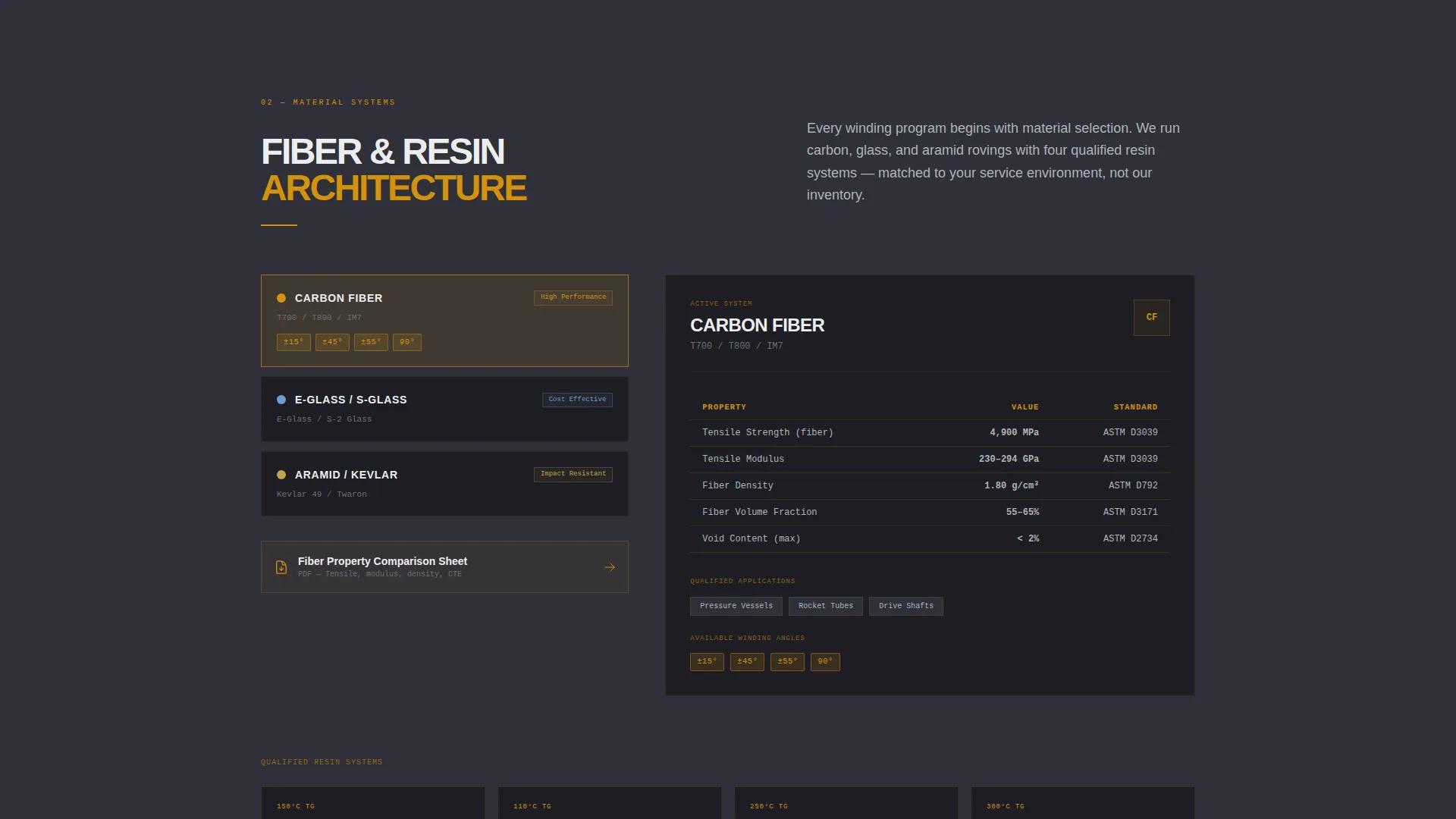Image resolution: width=1456 pixels, height=819 pixels.
Task: Click ±55° under Available Winding Angles
Action: point(787,661)
